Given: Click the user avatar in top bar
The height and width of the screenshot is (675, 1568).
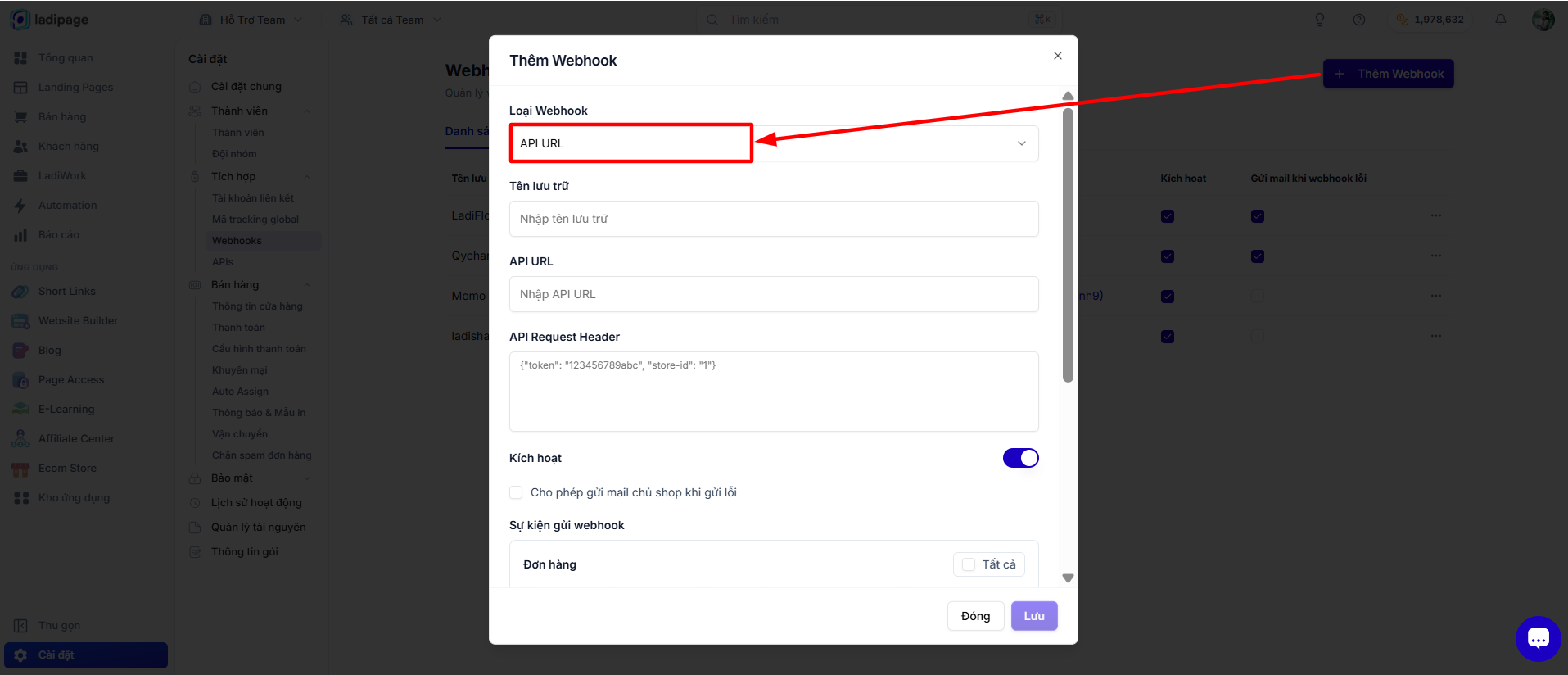Looking at the screenshot, I should [x=1543, y=20].
